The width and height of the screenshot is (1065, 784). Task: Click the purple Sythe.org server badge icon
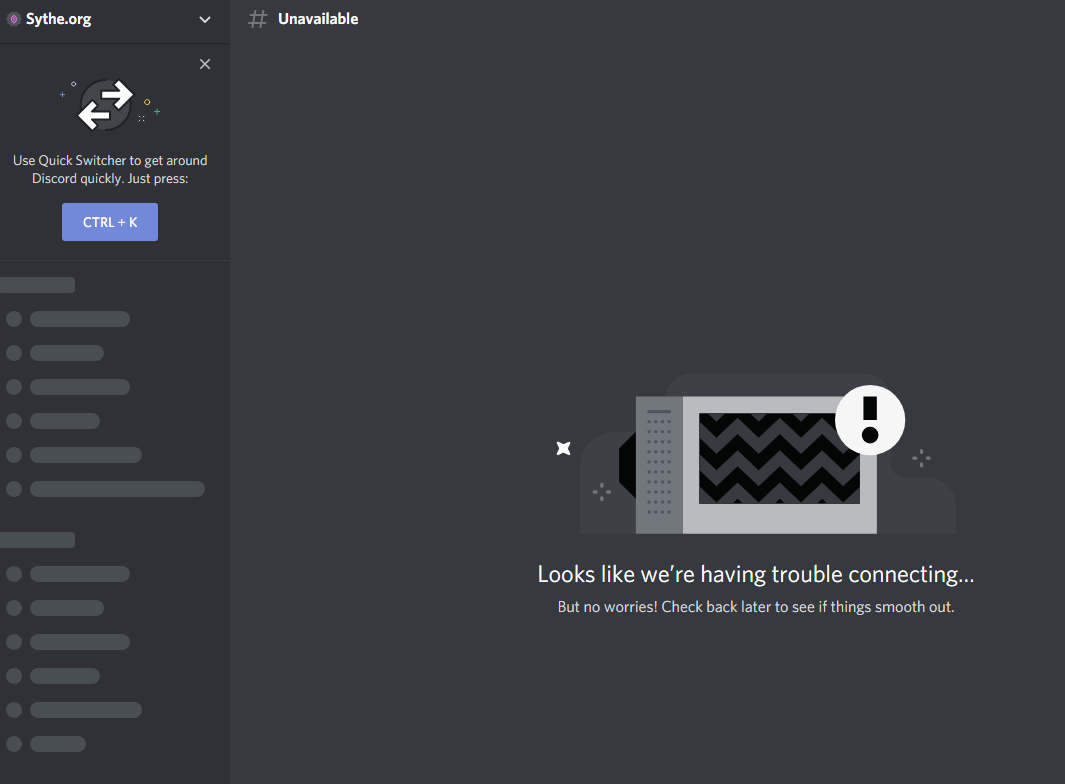coord(13,20)
